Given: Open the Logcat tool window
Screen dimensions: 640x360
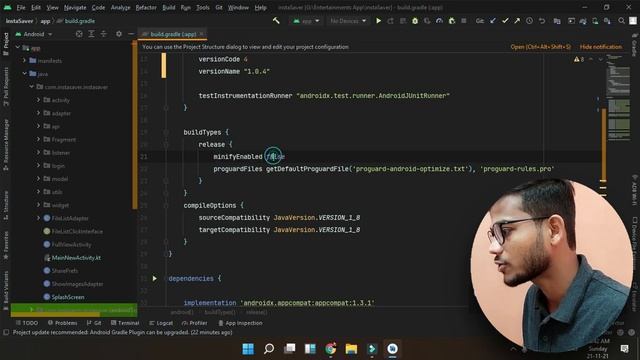Looking at the screenshot, I should [x=161, y=323].
